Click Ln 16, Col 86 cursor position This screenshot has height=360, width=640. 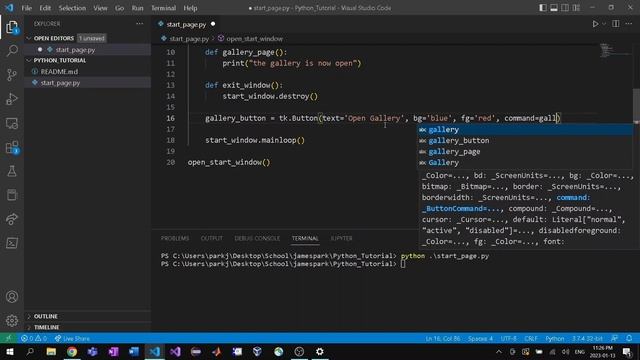coord(442,338)
